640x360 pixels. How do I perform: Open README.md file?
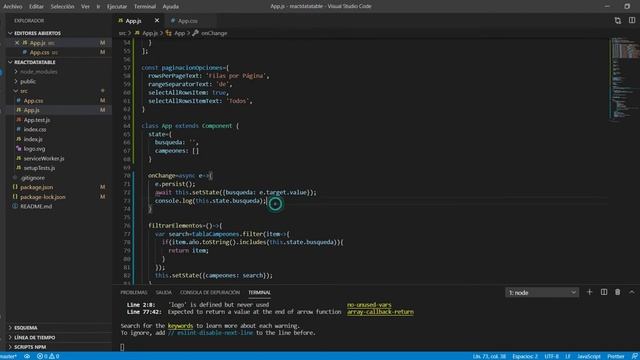click(x=36, y=207)
